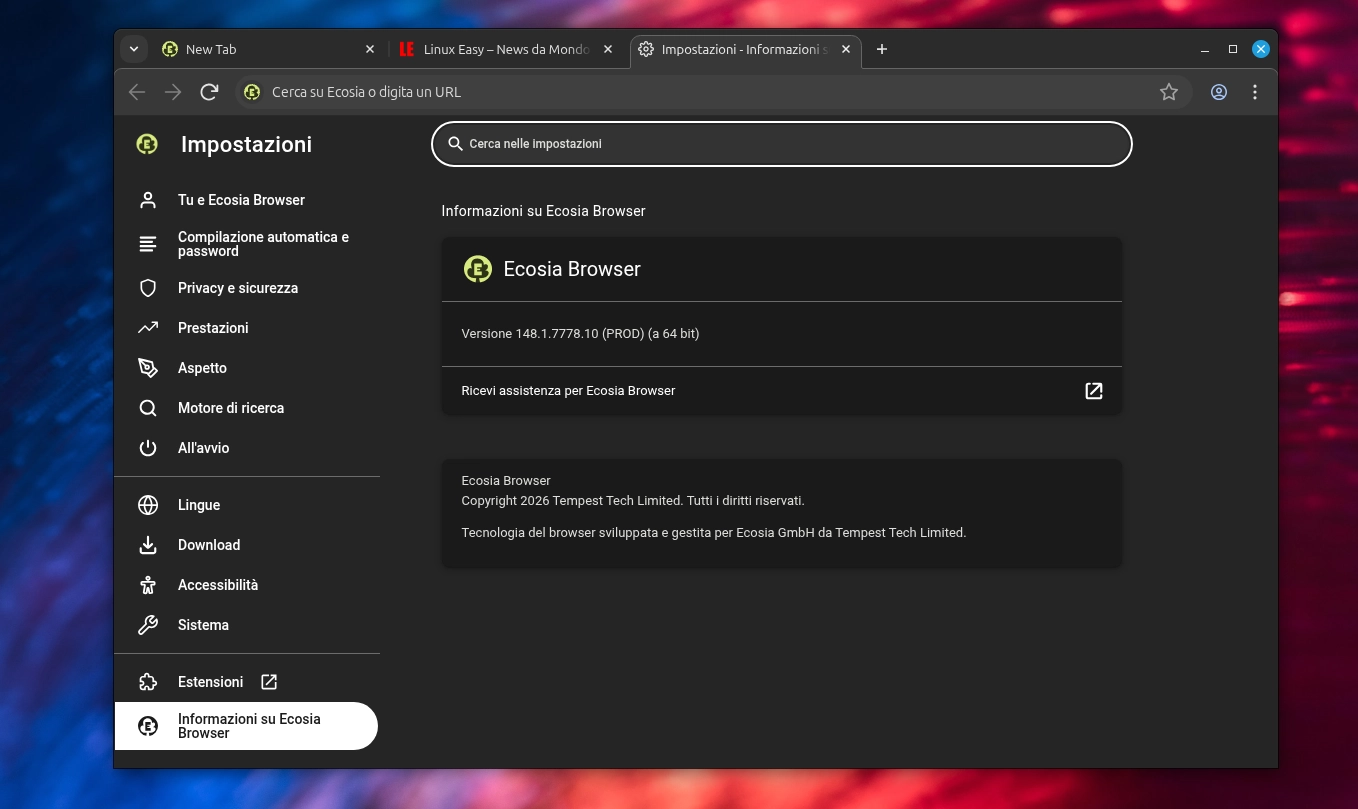This screenshot has width=1358, height=809.
Task: Click the Versione 148.1.7778.10 text
Action: coord(580,334)
